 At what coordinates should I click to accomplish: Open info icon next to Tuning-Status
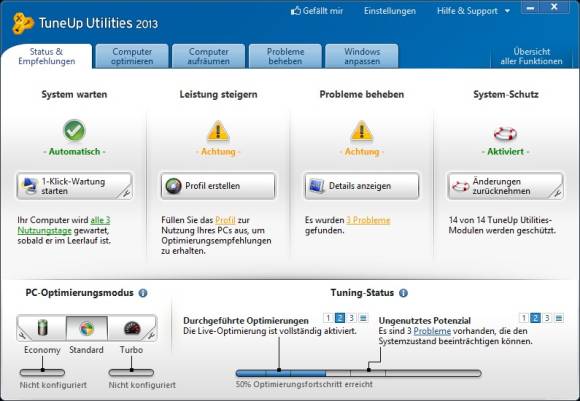(404, 293)
